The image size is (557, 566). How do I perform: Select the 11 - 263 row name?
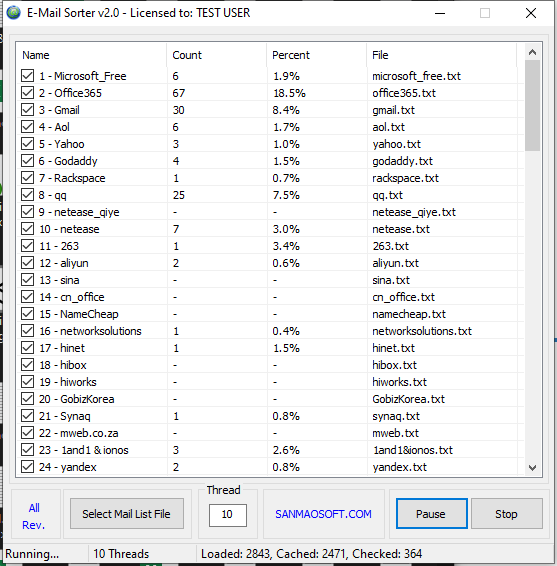coord(59,246)
